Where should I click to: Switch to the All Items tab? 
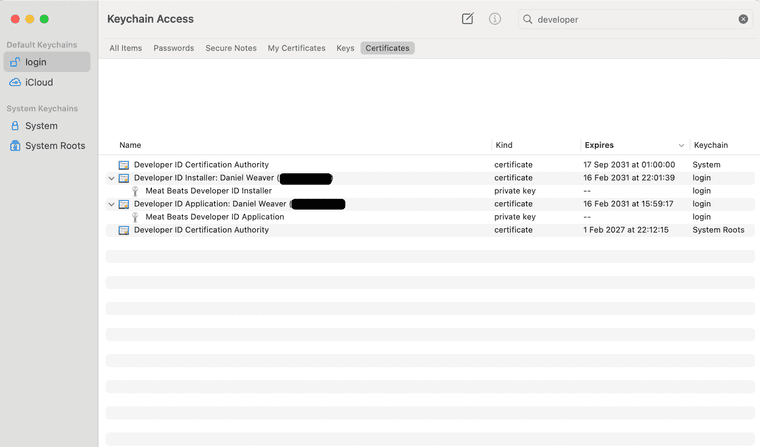click(x=126, y=48)
